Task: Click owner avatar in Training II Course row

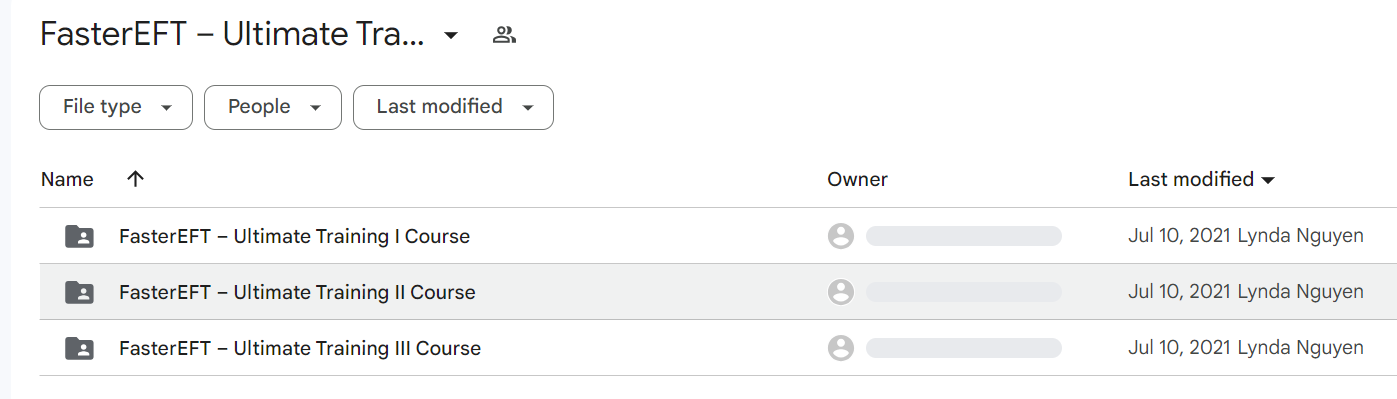Action: tap(841, 292)
